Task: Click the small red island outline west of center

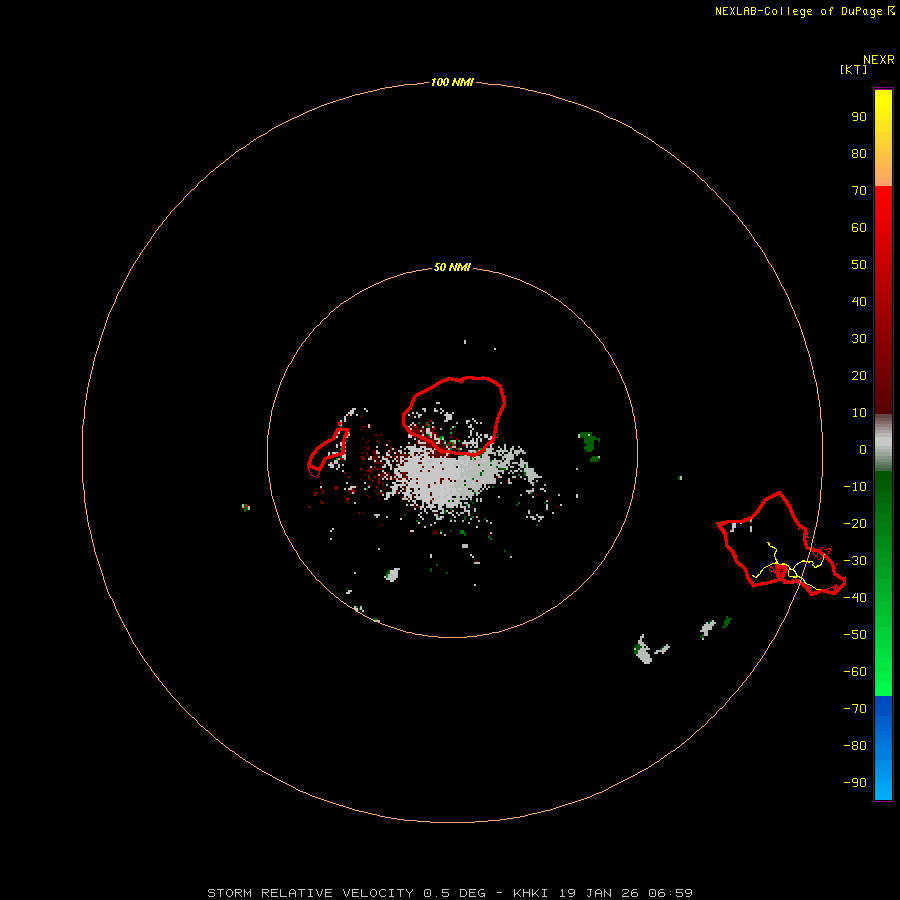Action: (x=328, y=452)
